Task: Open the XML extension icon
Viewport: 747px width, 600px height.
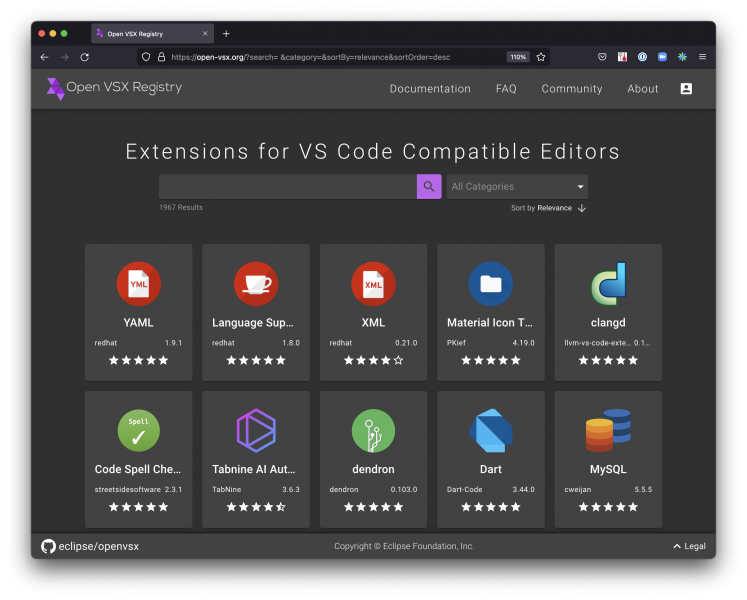Action: click(x=373, y=284)
